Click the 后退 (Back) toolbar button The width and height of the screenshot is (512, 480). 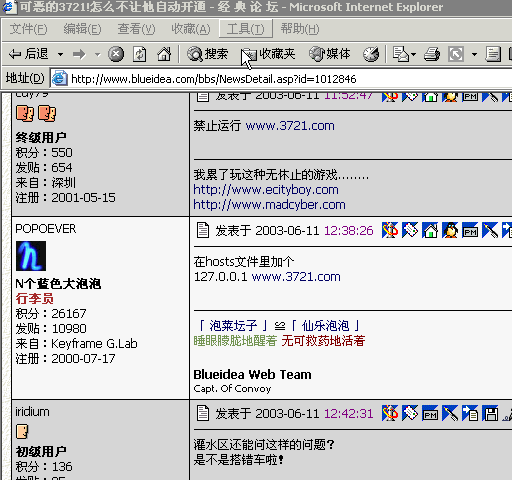tap(29, 54)
